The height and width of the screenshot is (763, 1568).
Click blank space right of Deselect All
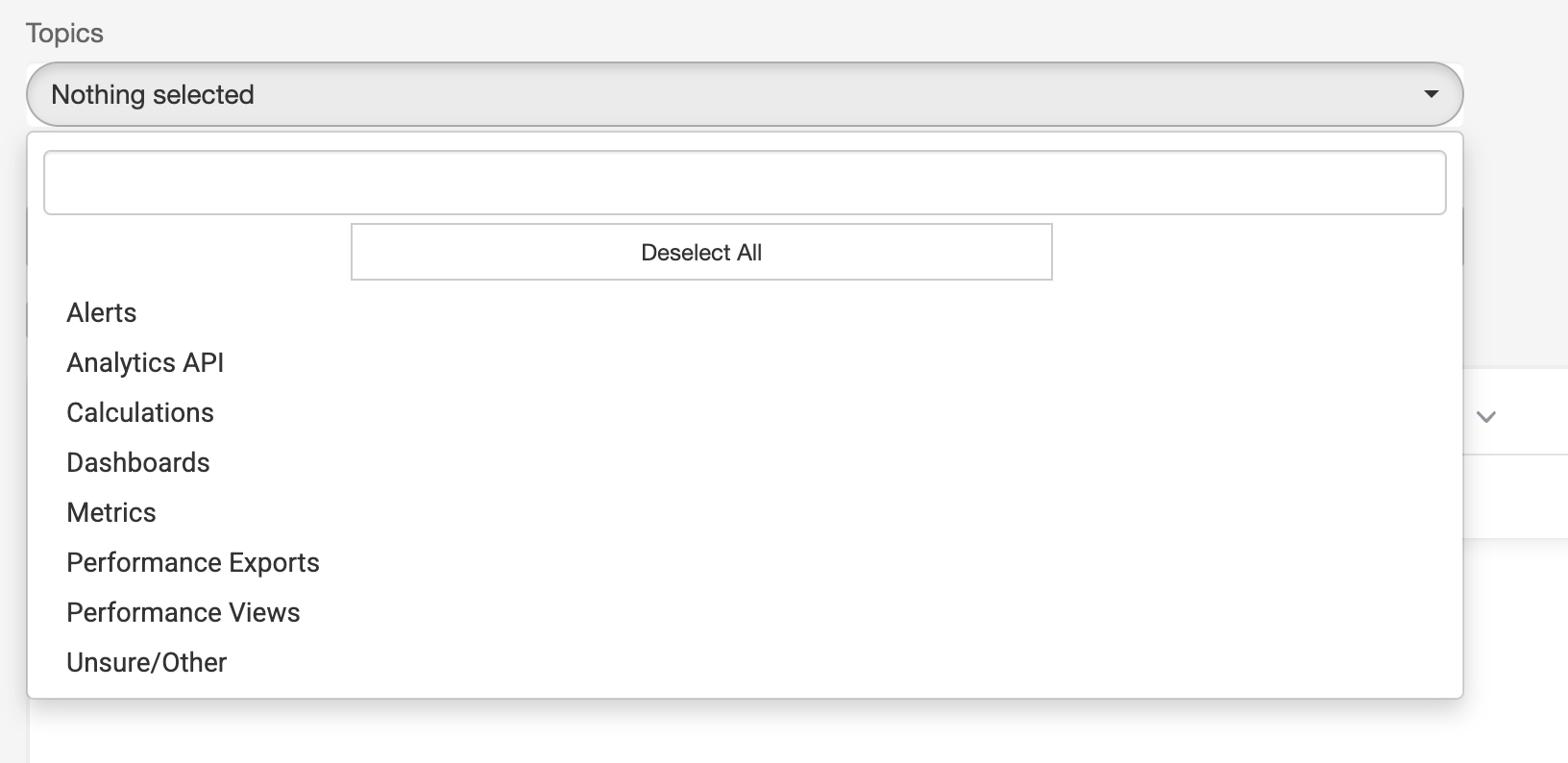tap(1249, 253)
